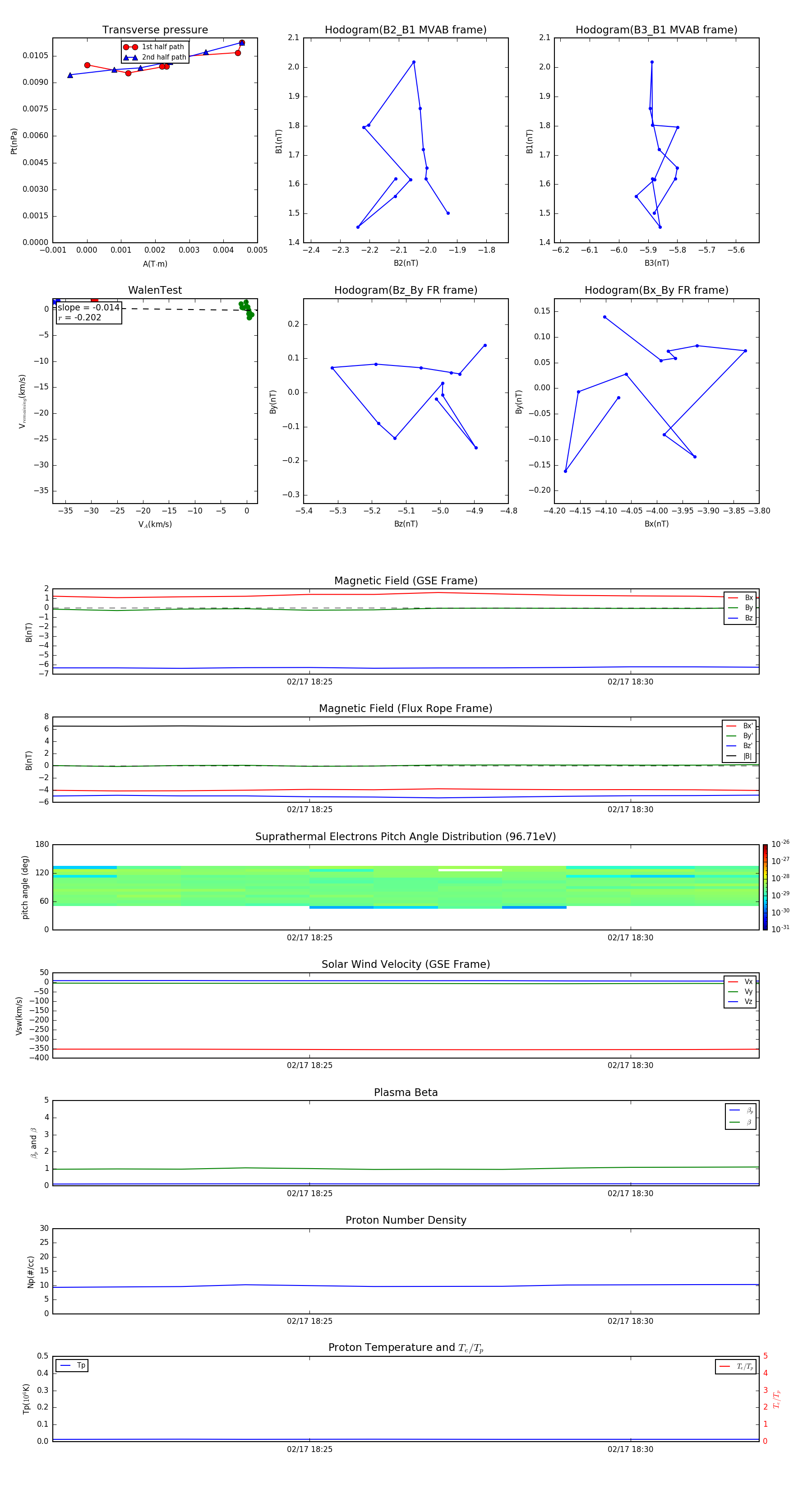The width and height of the screenshot is (812, 1489).
Task: Click the red Vx line in solar wind plot
Action: tap(406, 1049)
